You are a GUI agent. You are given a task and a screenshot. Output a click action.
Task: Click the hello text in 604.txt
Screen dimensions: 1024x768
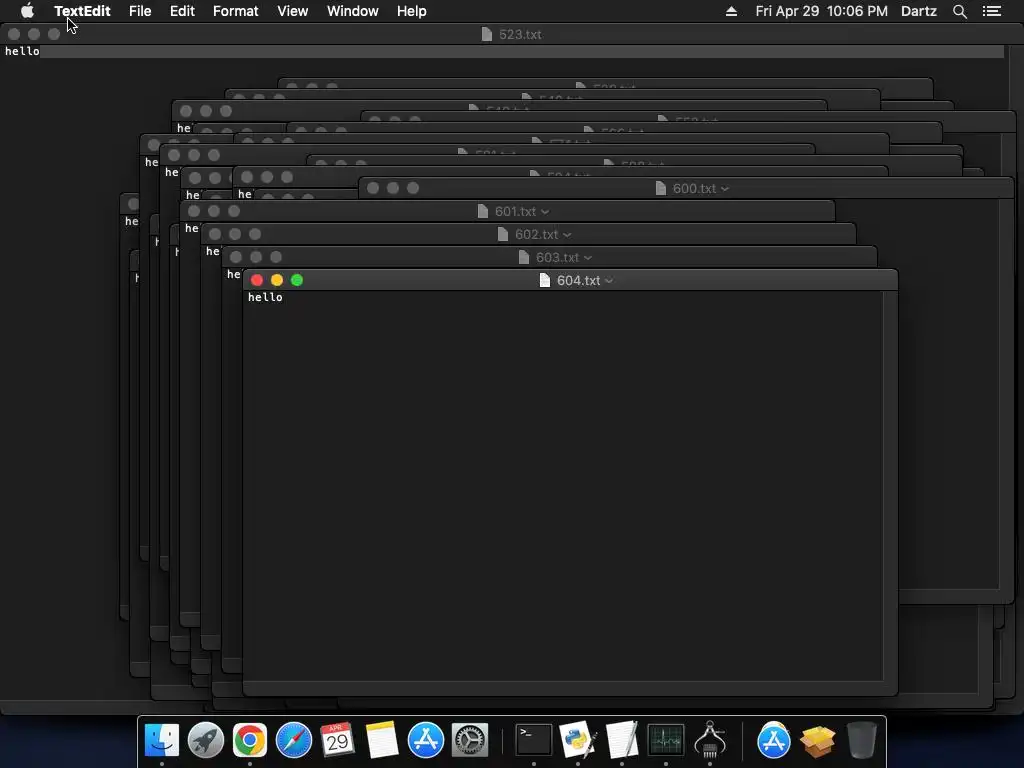pyautogui.click(x=265, y=297)
